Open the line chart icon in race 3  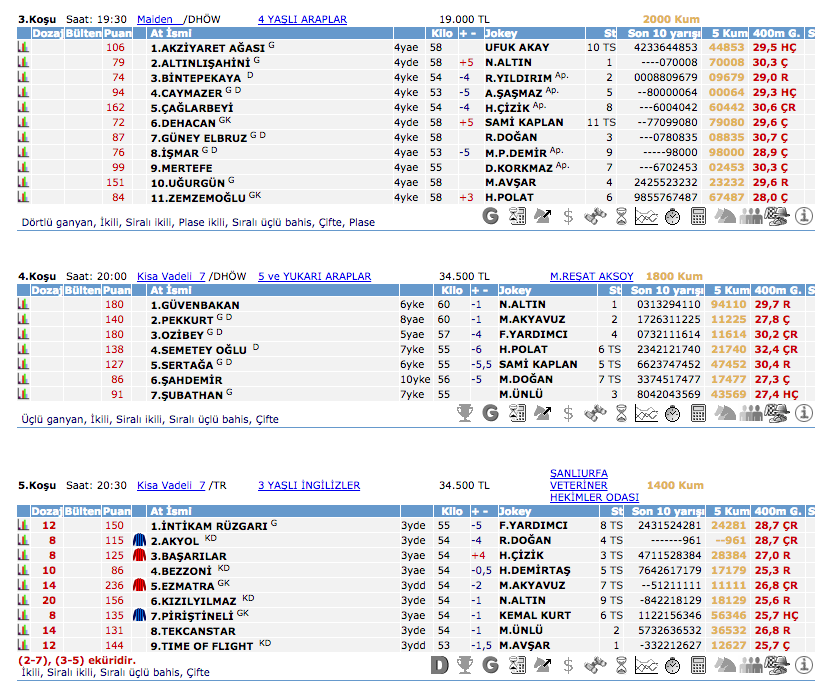pos(646,215)
